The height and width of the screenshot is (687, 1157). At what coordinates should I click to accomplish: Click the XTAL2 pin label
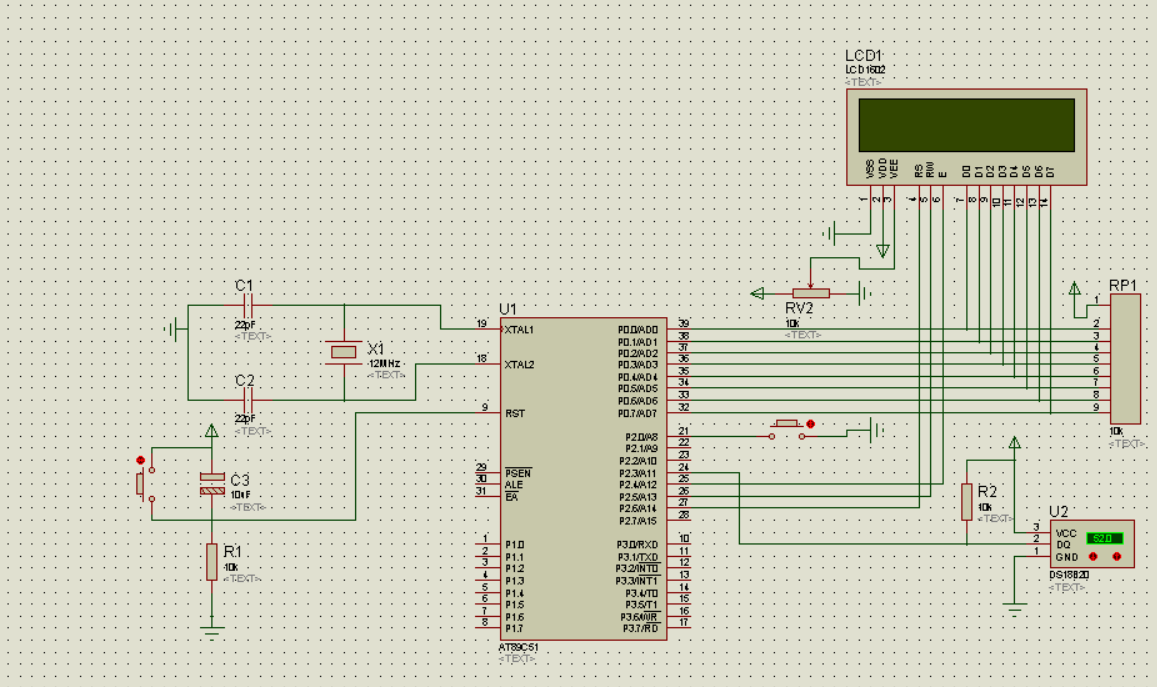pos(519,365)
